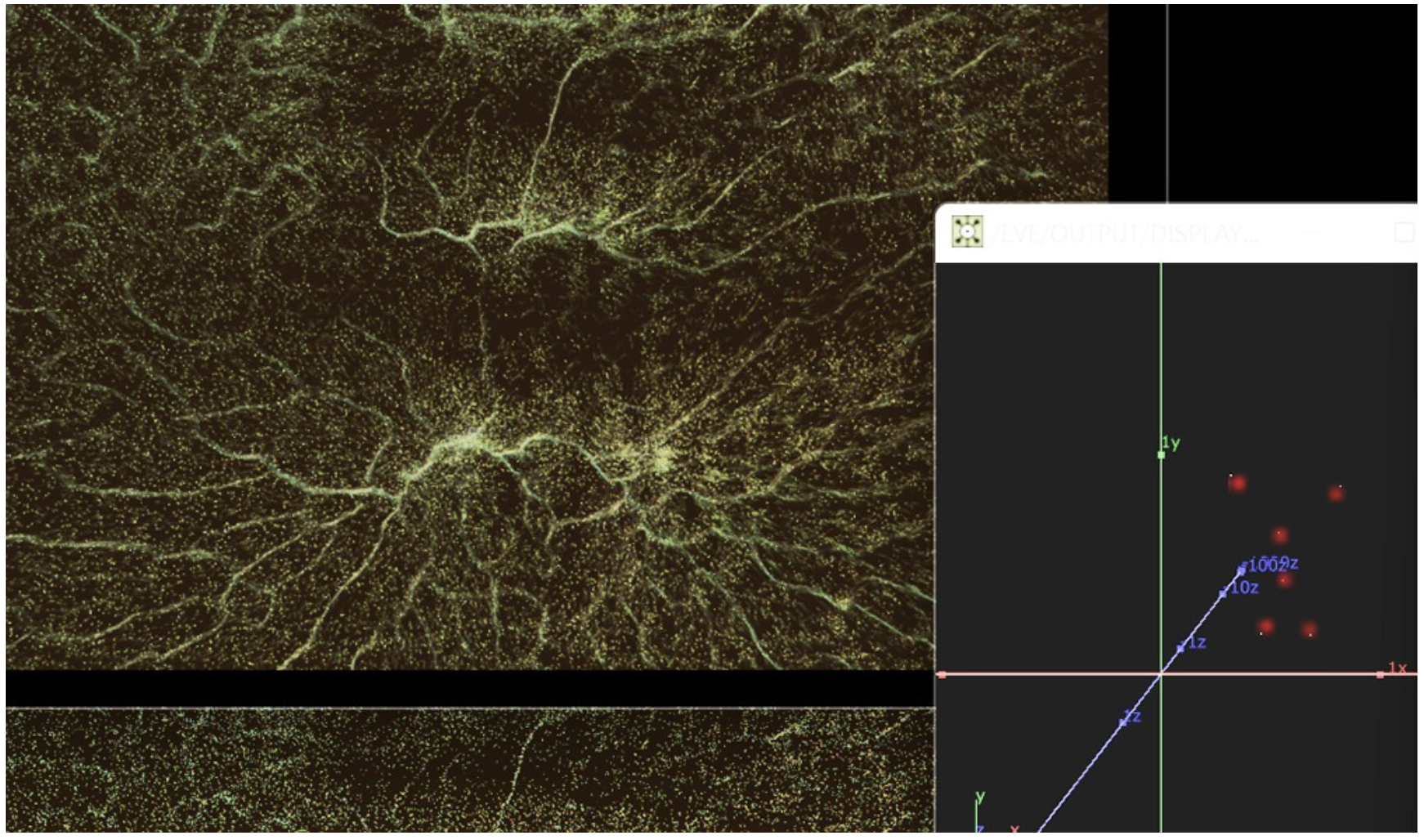Select the 10z tick on blue axis
1424x840 pixels.
1223,593
